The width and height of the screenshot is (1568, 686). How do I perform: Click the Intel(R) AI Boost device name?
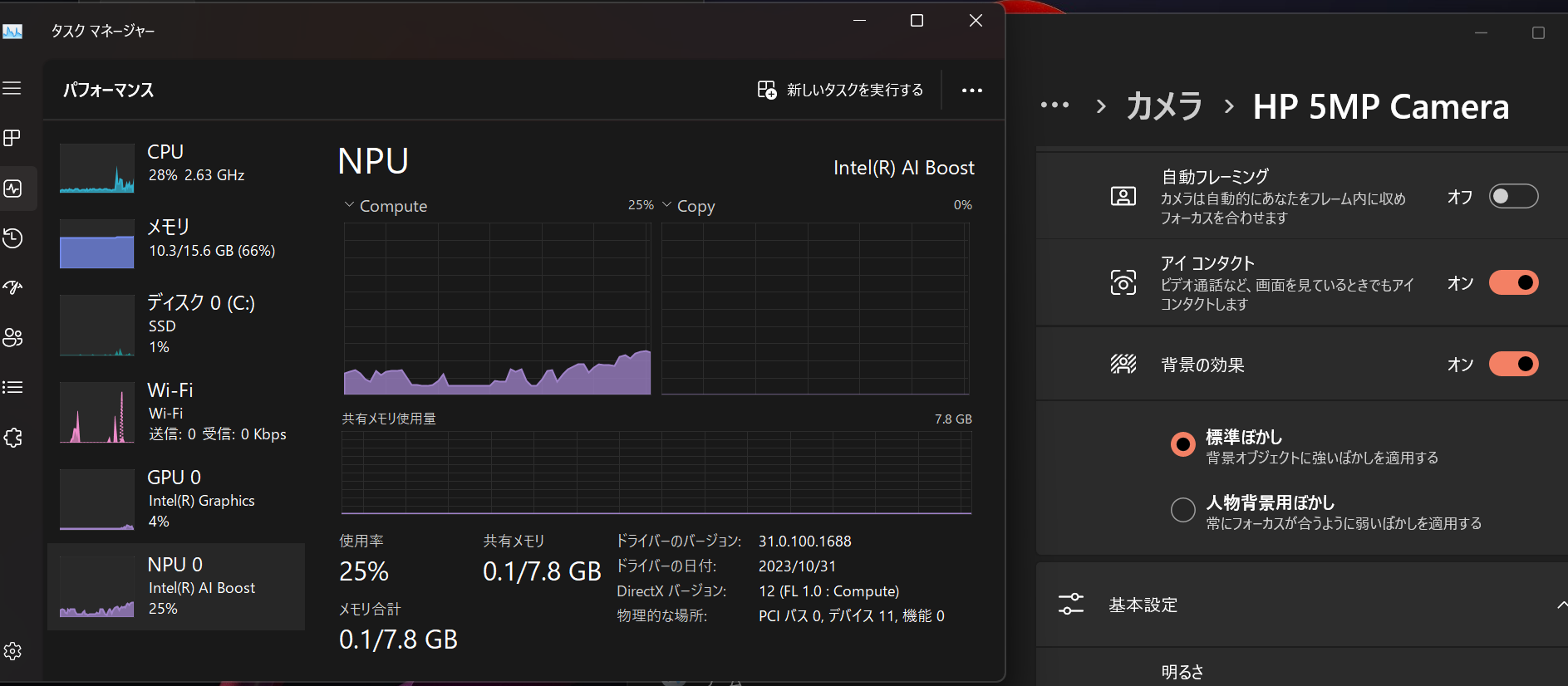(x=904, y=168)
